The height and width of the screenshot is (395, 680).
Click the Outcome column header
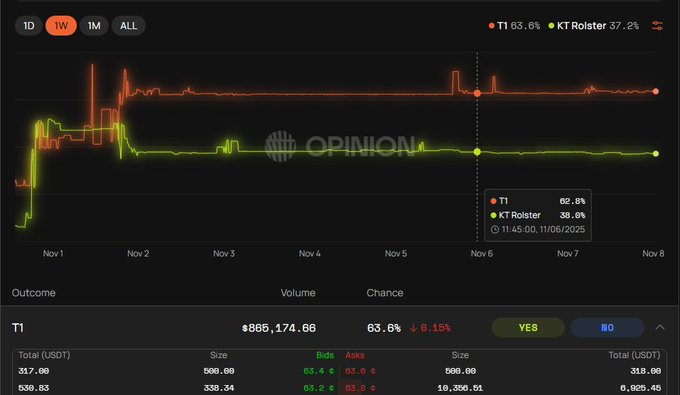coord(33,293)
